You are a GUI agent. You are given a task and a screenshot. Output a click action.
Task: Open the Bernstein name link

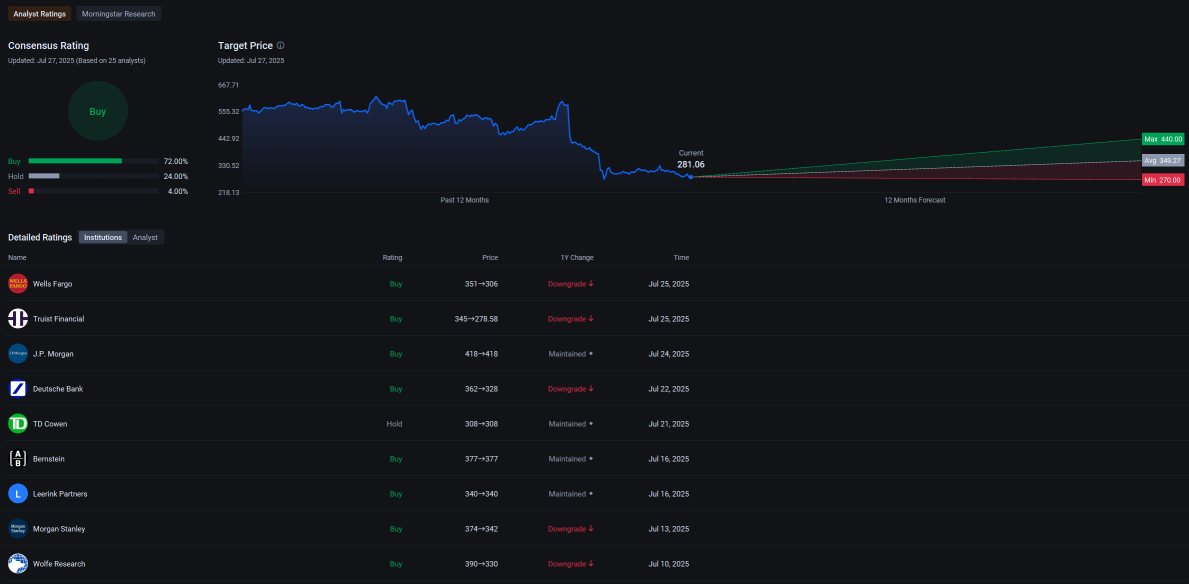coord(49,459)
